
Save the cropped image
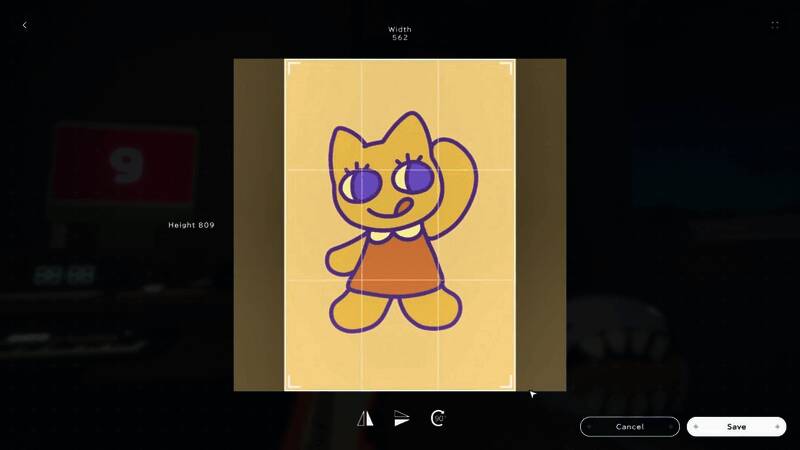(736, 427)
